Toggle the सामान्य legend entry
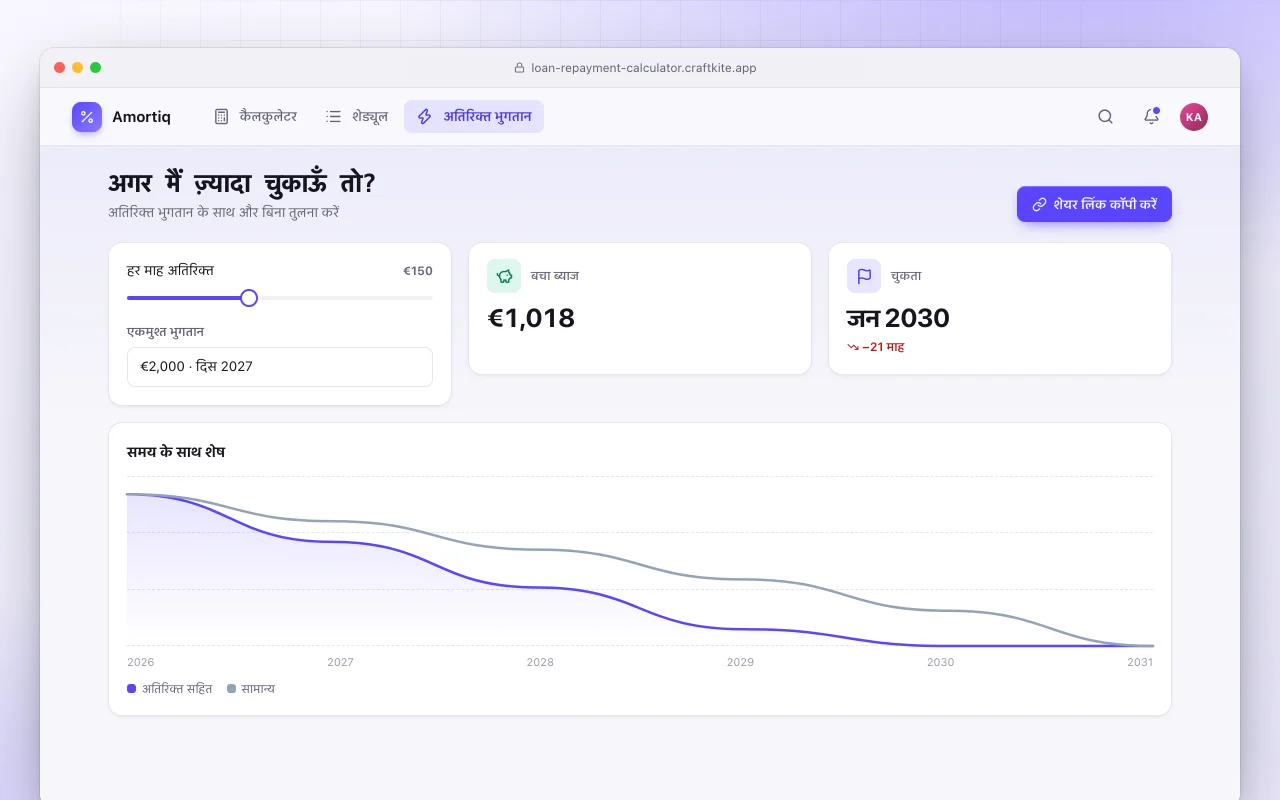 pyautogui.click(x=251, y=689)
